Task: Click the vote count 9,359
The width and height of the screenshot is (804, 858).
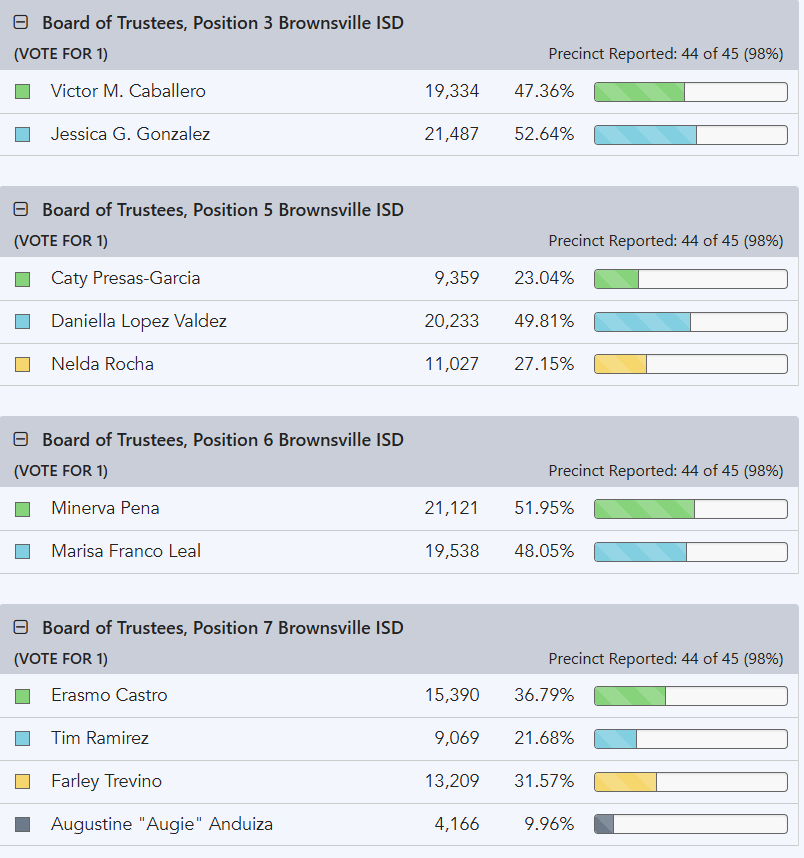Action: tap(457, 278)
